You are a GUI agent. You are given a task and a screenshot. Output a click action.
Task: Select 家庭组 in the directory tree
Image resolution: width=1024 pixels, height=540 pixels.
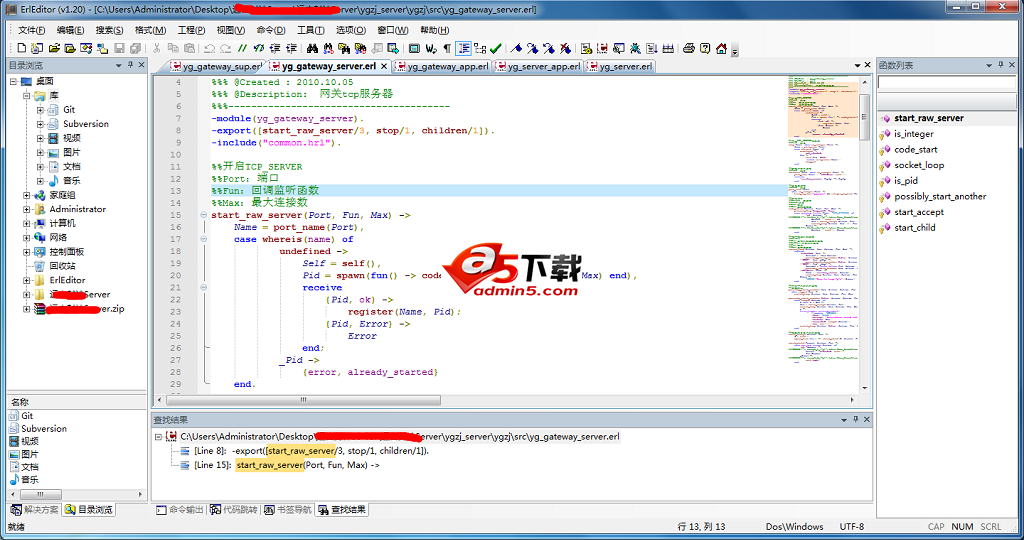click(62, 195)
